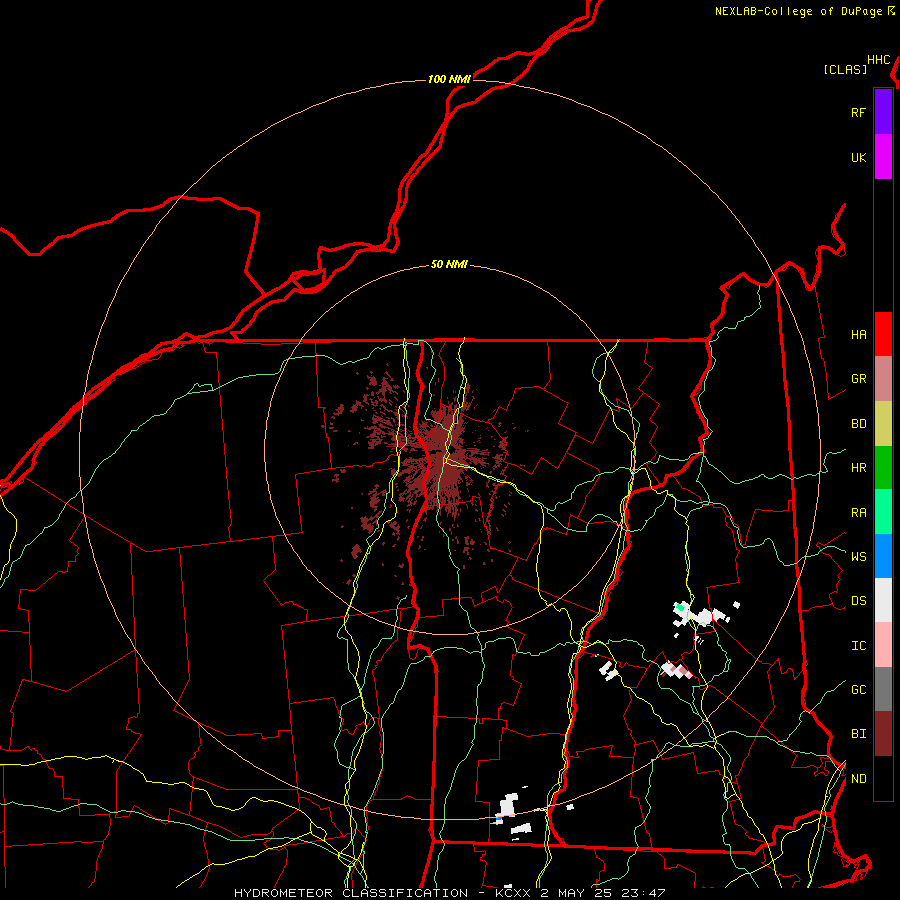Click the HYDROMETEOR CLASSIFICATION title text
Viewport: 900px width, 900px height.
pos(351,893)
